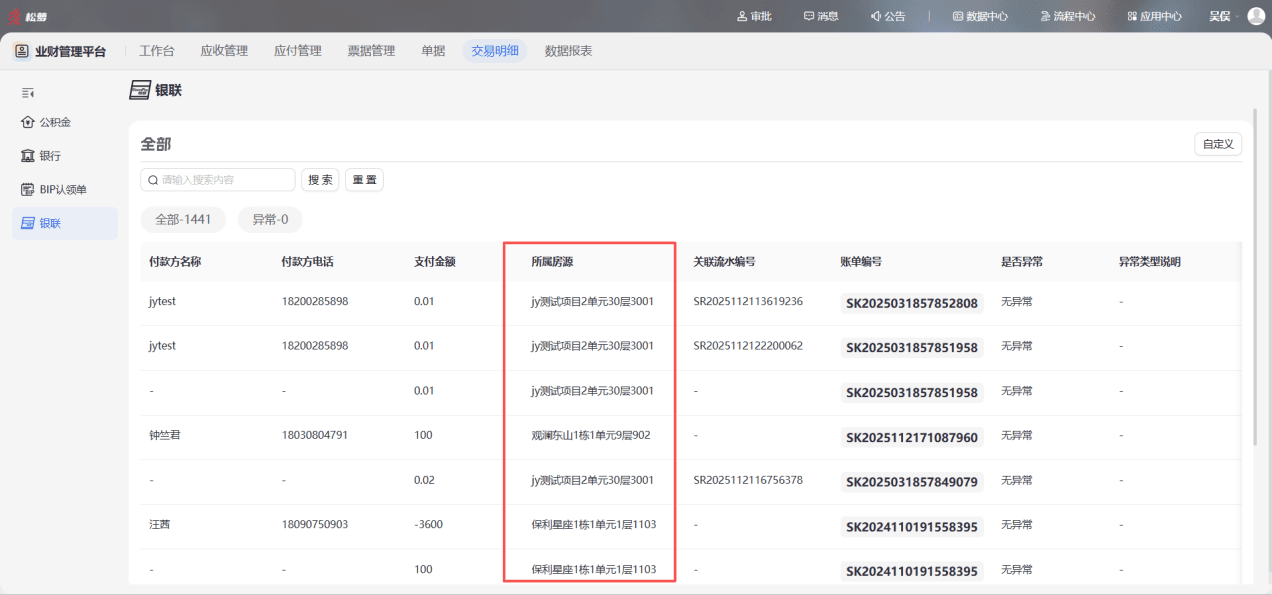
Task: Click serial number SR2025112122200062
Action: pyautogui.click(x=748, y=346)
